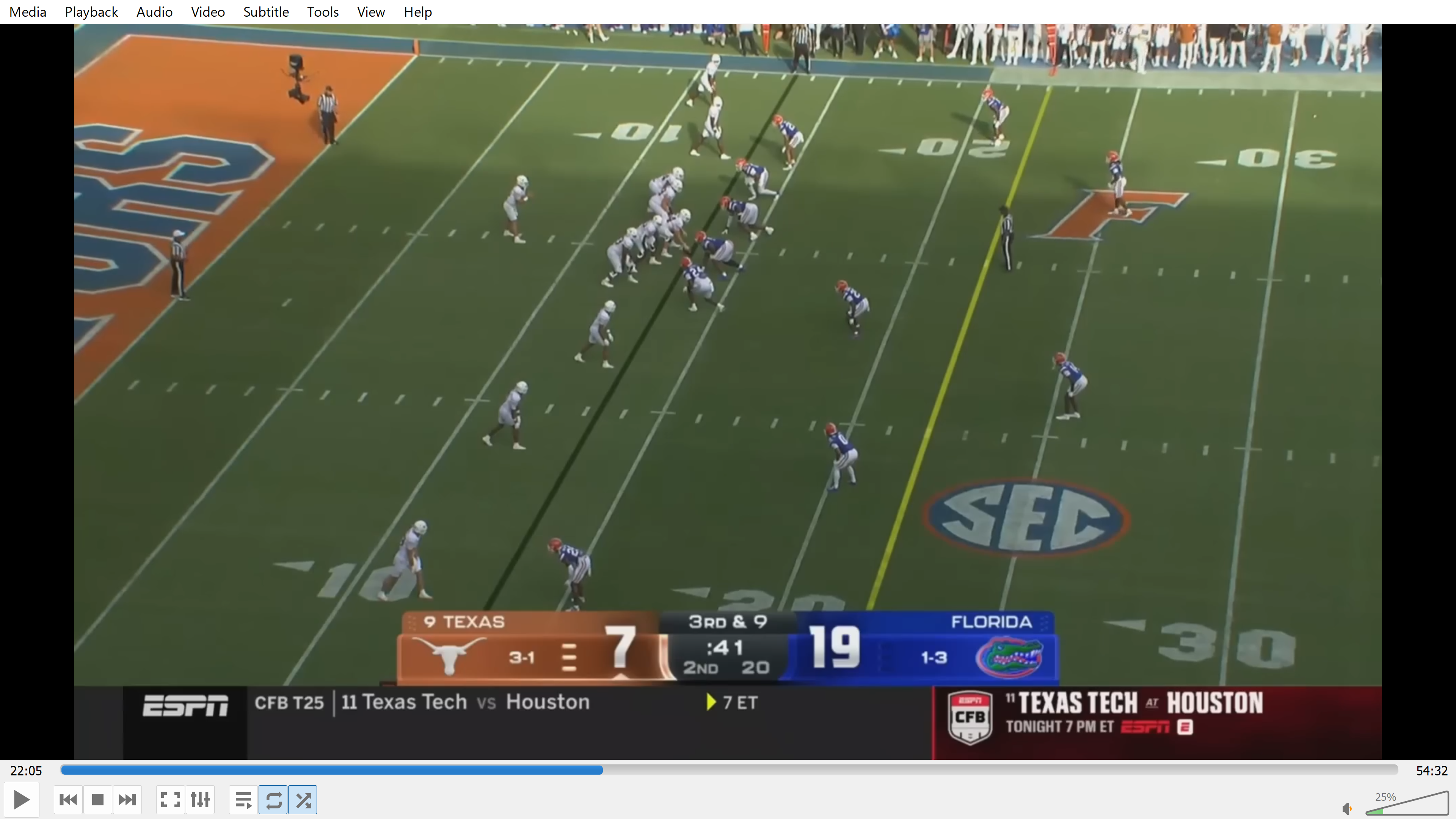Expand the Subtitle menu

coord(266,12)
